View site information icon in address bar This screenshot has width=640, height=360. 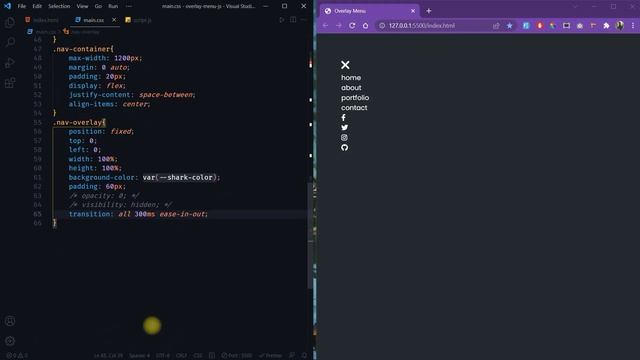point(382,25)
